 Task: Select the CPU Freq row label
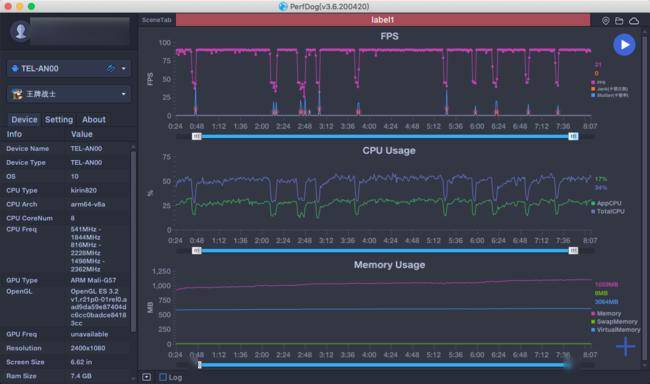(21, 229)
